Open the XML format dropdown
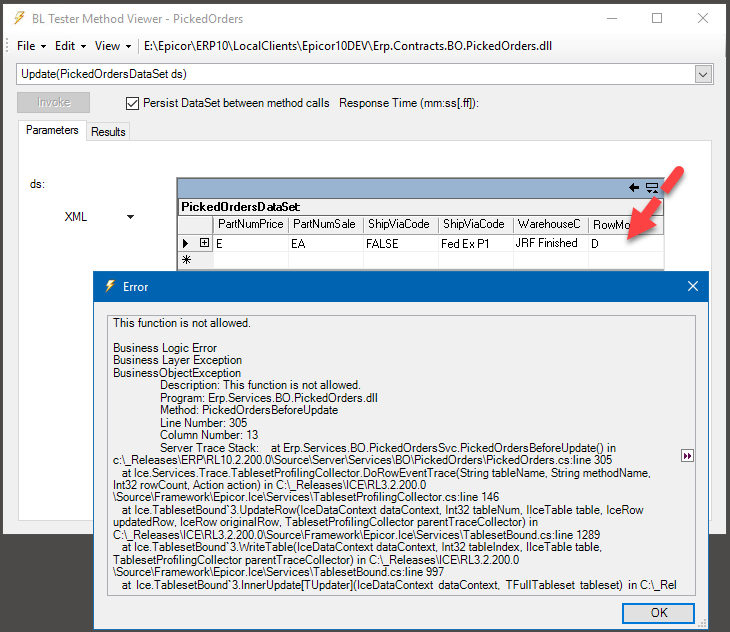 (x=130, y=217)
